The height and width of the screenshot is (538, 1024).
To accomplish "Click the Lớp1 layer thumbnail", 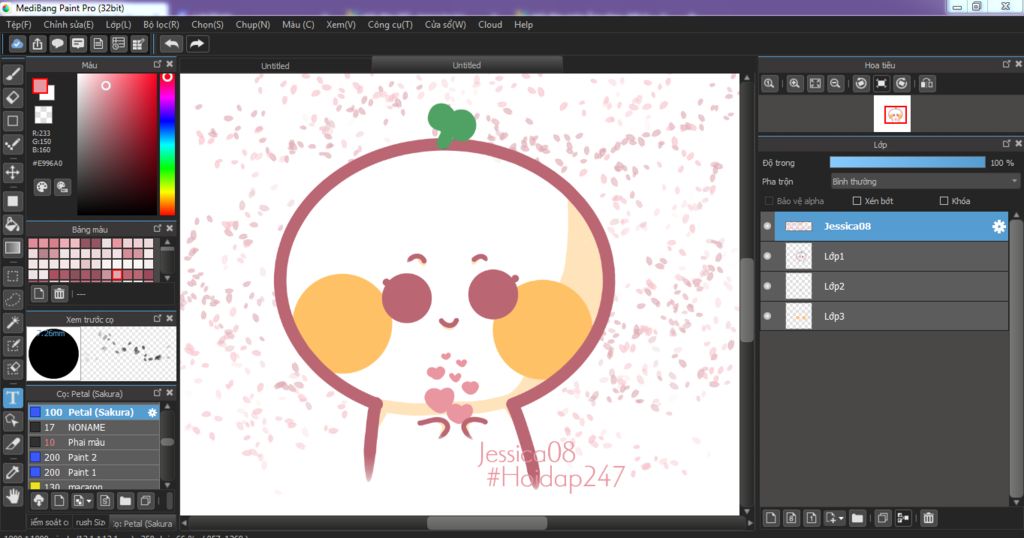I will [799, 256].
